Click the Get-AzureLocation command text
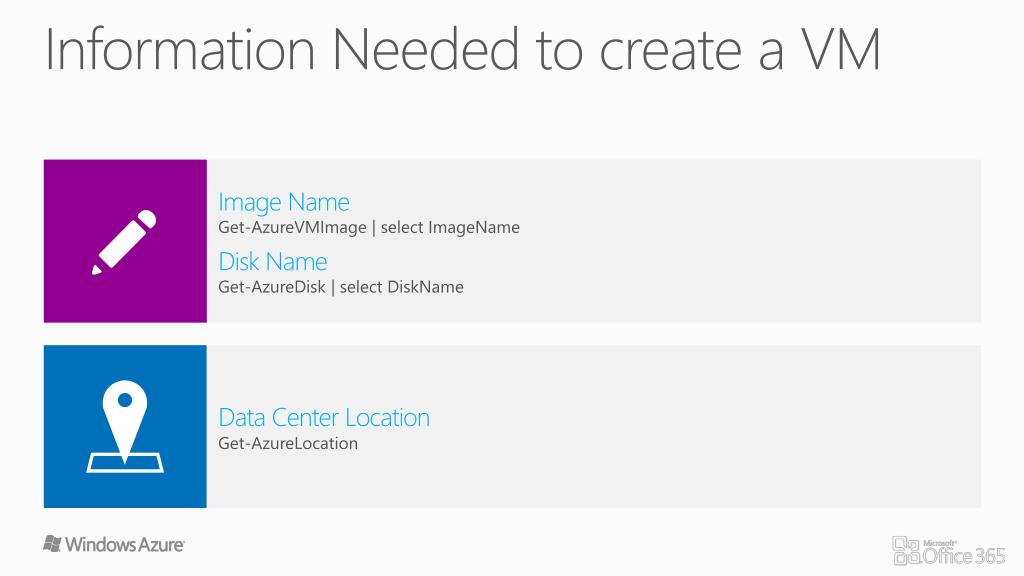The height and width of the screenshot is (576, 1024). pos(288,443)
